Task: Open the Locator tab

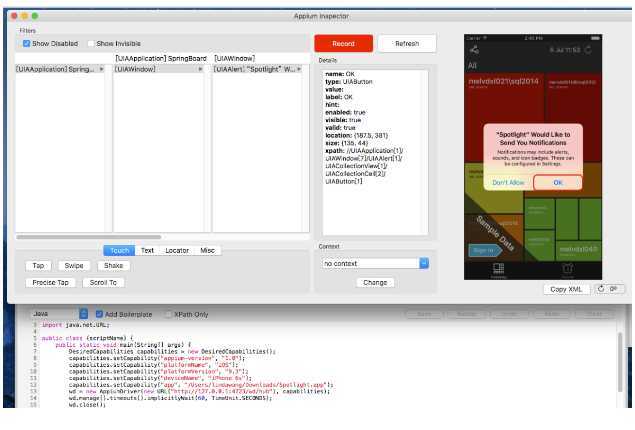Action: coord(177,251)
